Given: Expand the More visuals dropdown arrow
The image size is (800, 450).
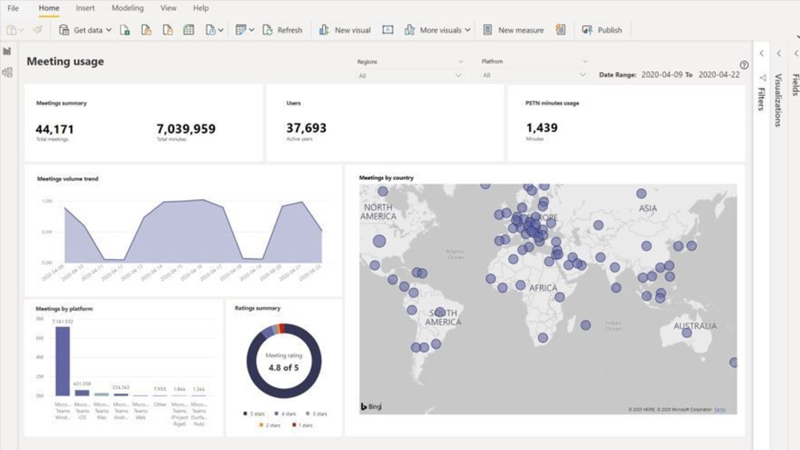Looking at the screenshot, I should 467,30.
